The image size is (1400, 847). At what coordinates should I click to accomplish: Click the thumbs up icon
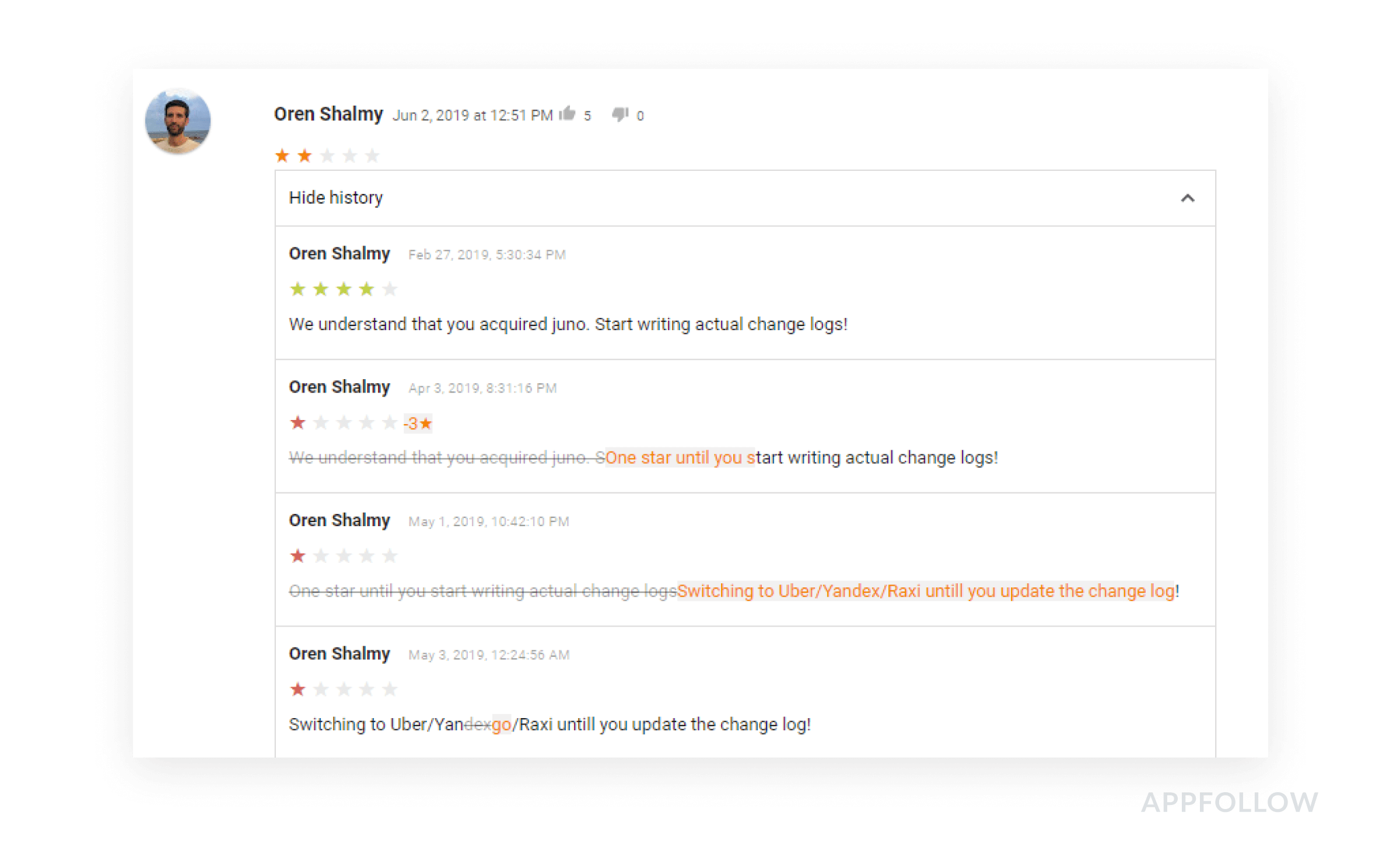(x=568, y=114)
